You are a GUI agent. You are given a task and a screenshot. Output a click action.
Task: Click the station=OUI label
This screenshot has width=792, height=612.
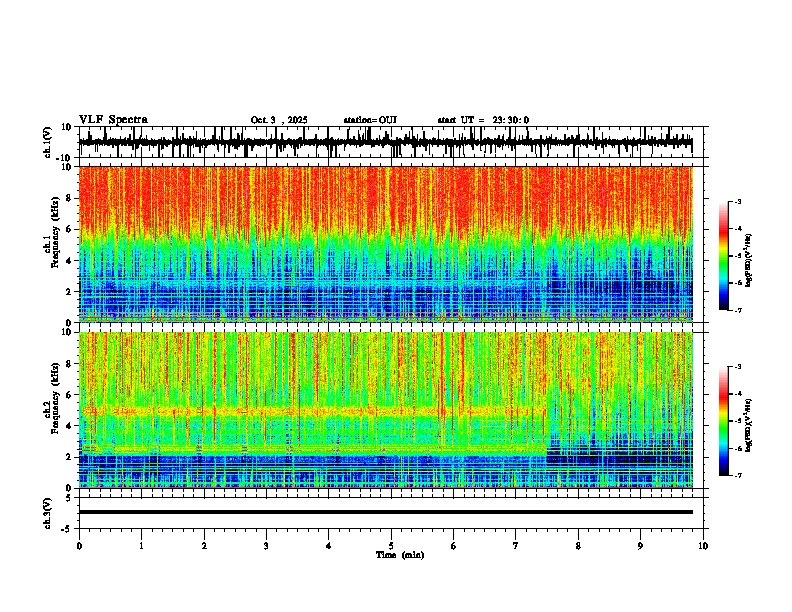(370, 120)
